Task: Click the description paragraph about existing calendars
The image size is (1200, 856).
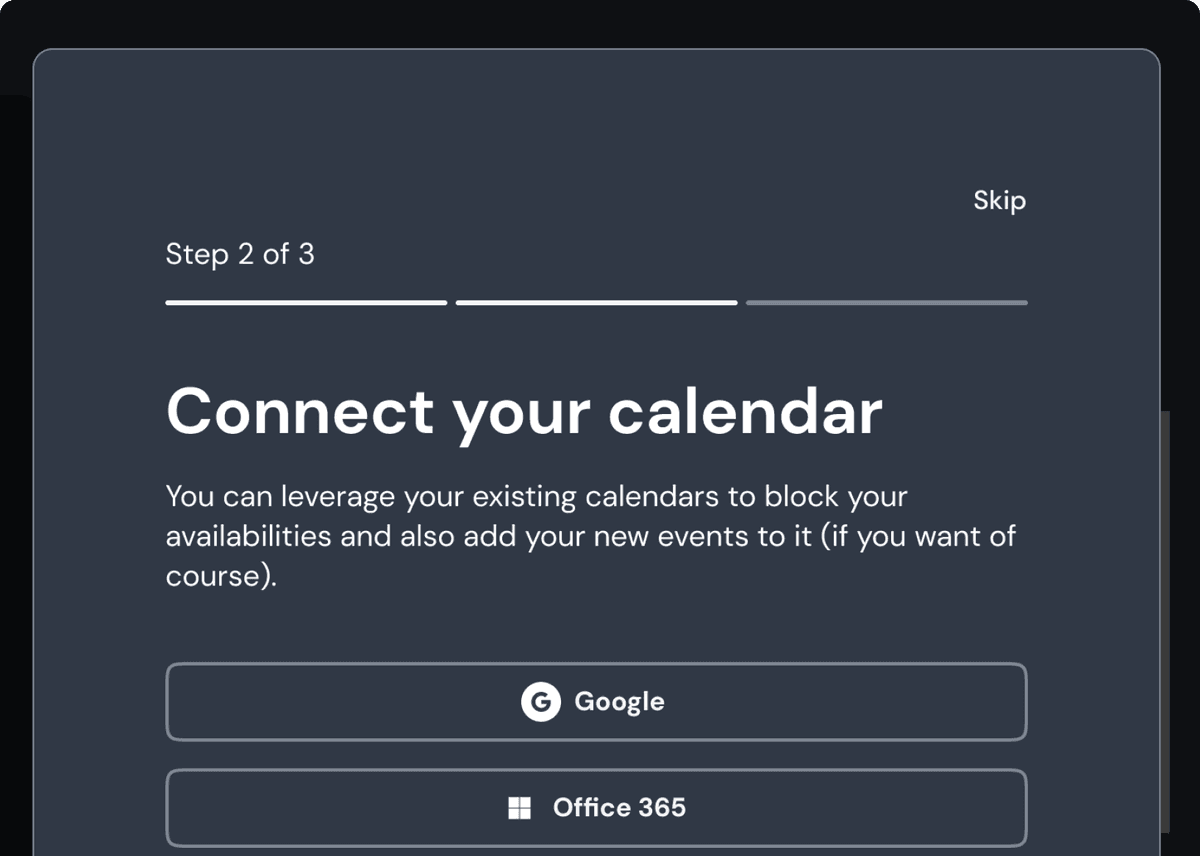Action: 590,536
